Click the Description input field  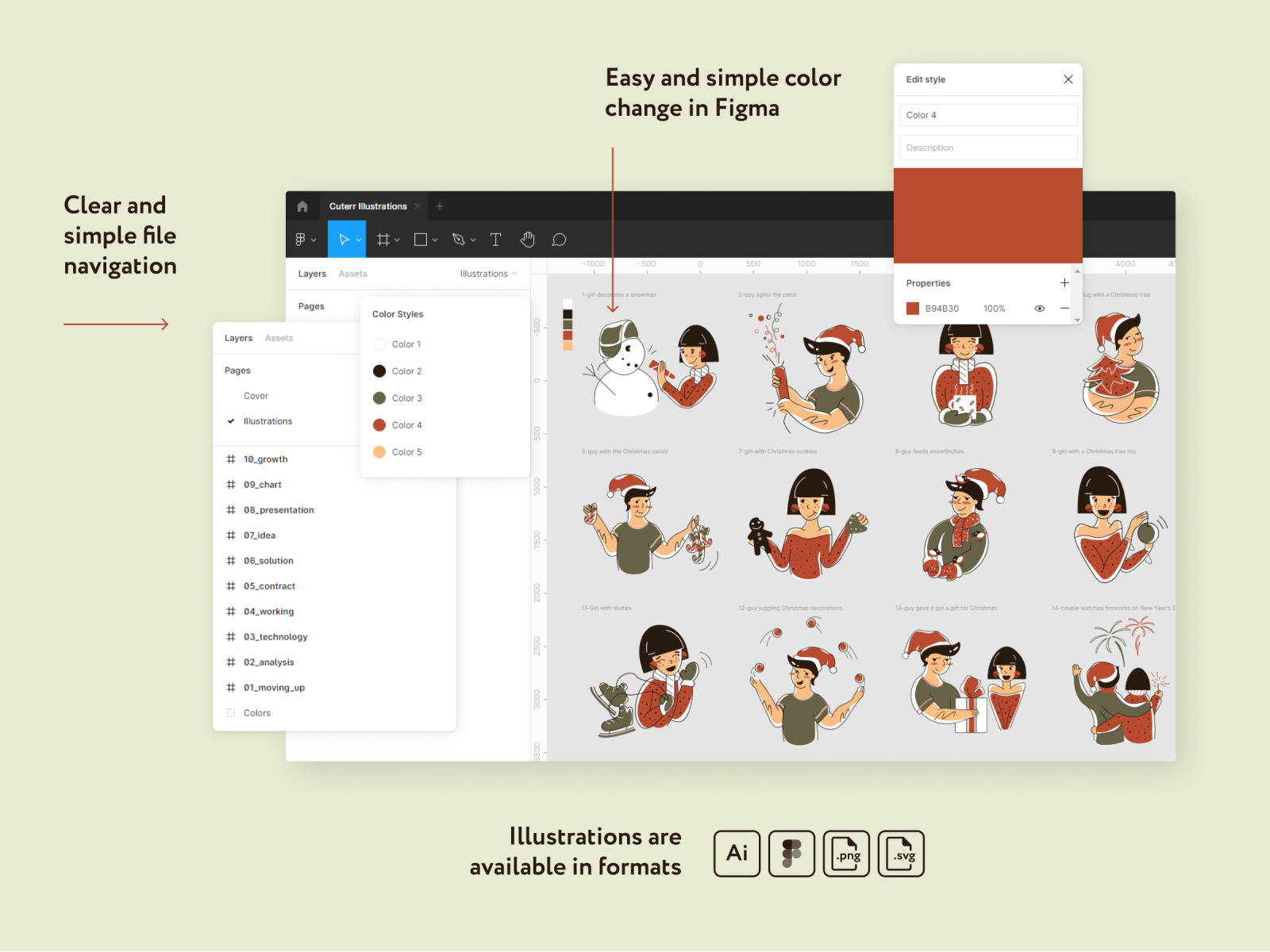click(x=988, y=148)
